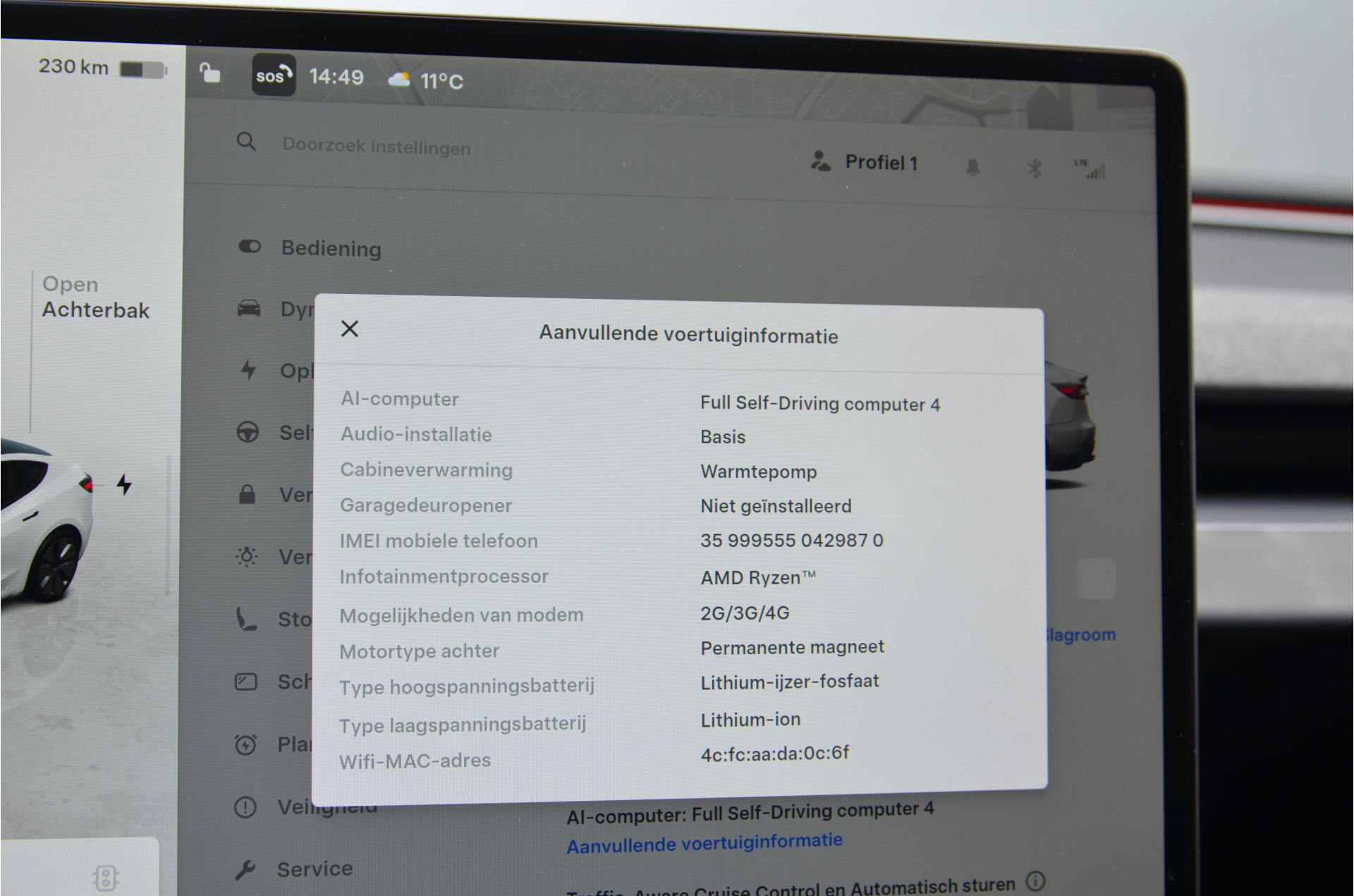Select the AMD Ryzen value
Image resolution: width=1354 pixels, height=896 pixels.
click(x=758, y=577)
